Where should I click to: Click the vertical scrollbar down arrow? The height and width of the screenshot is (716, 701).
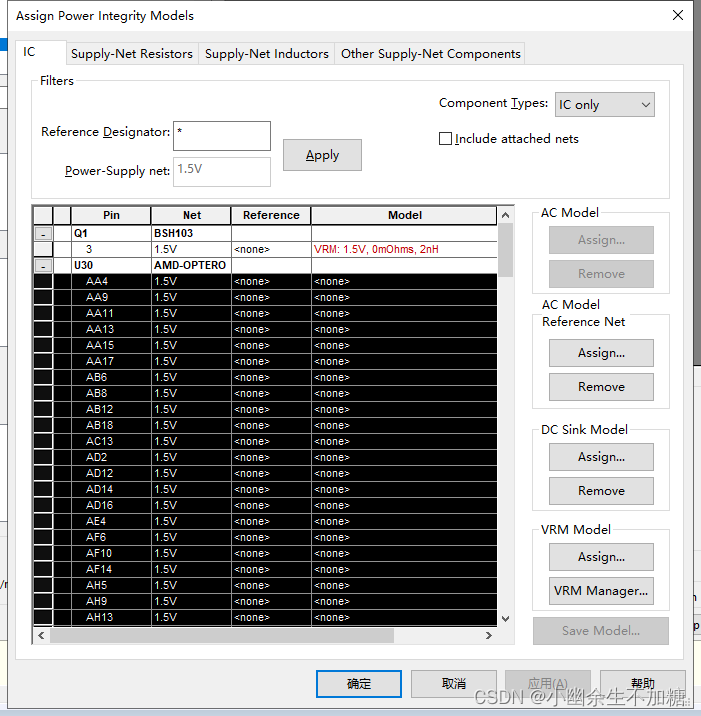pos(505,619)
